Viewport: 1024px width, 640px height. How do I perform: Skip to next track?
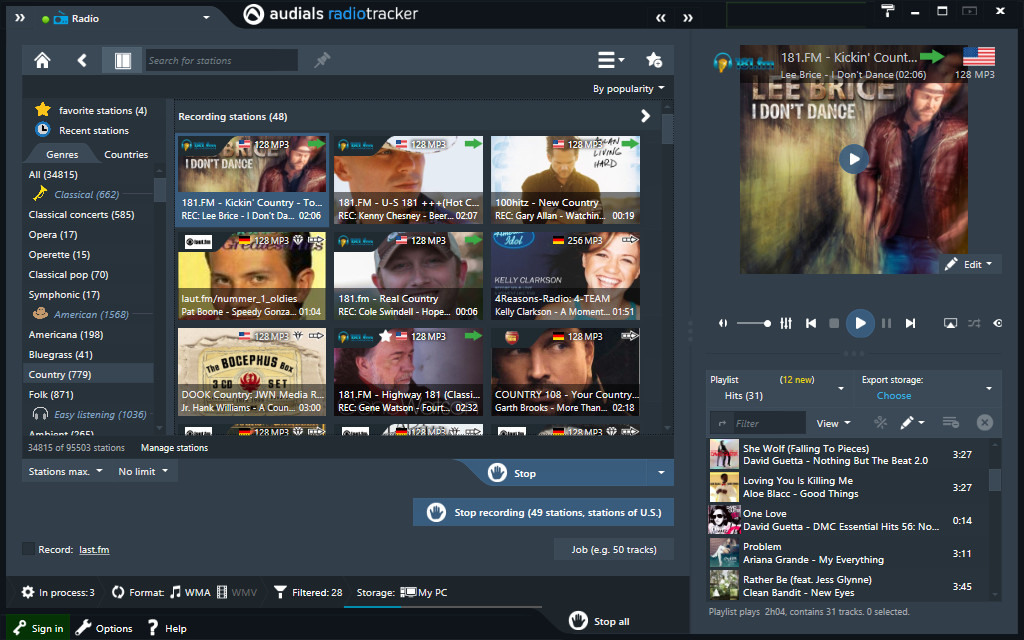click(910, 323)
